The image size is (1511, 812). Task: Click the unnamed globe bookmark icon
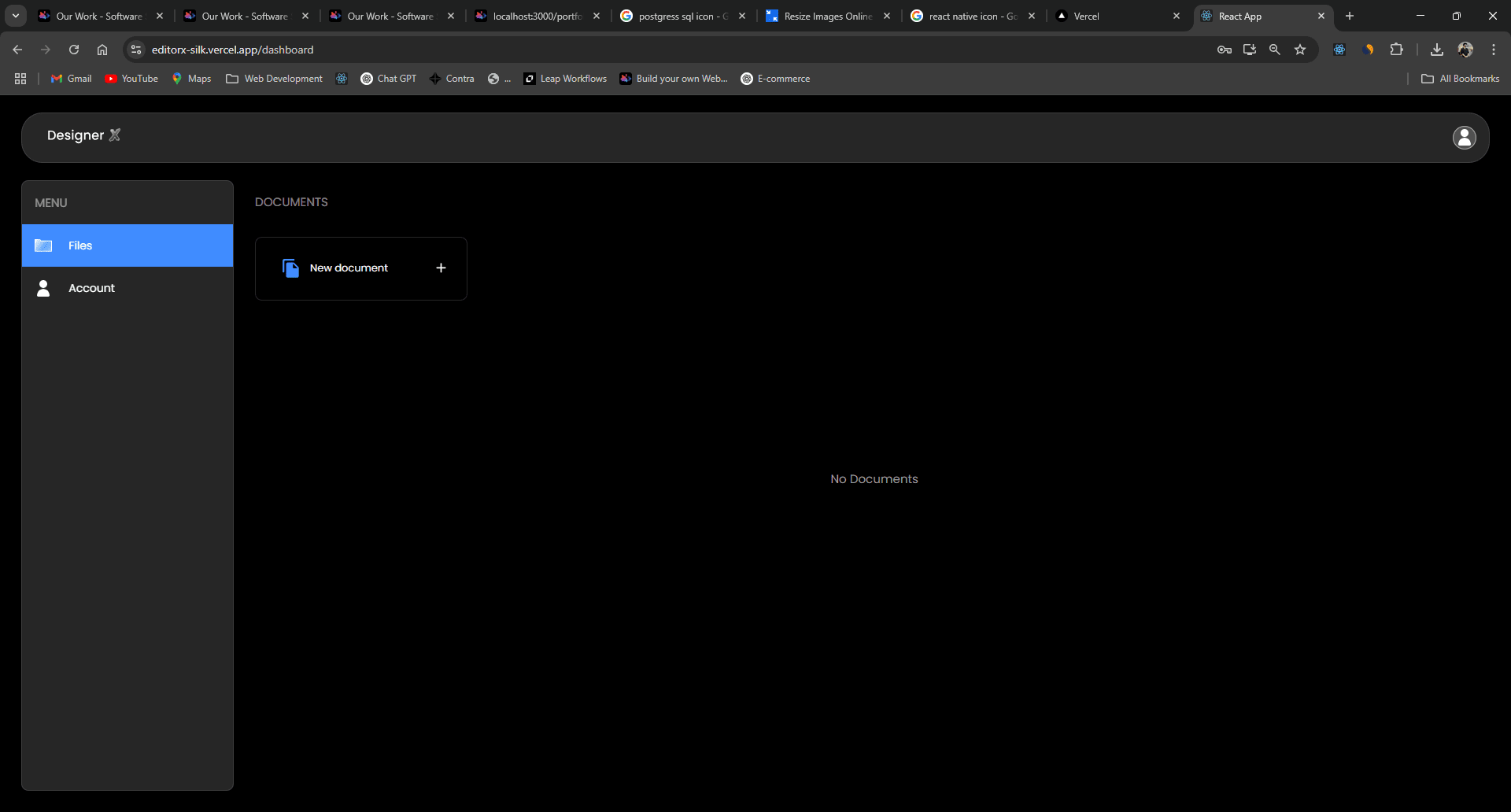(x=499, y=79)
